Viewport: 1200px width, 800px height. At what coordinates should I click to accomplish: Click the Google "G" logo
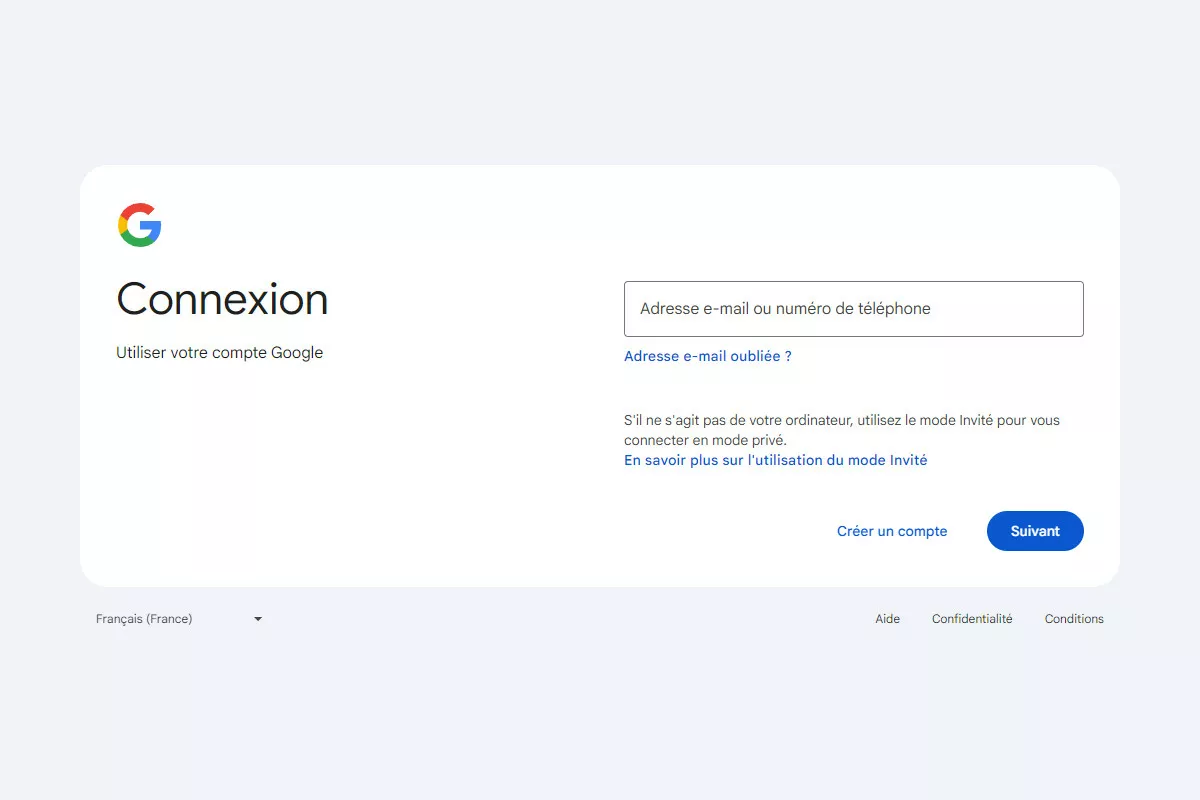click(x=140, y=225)
